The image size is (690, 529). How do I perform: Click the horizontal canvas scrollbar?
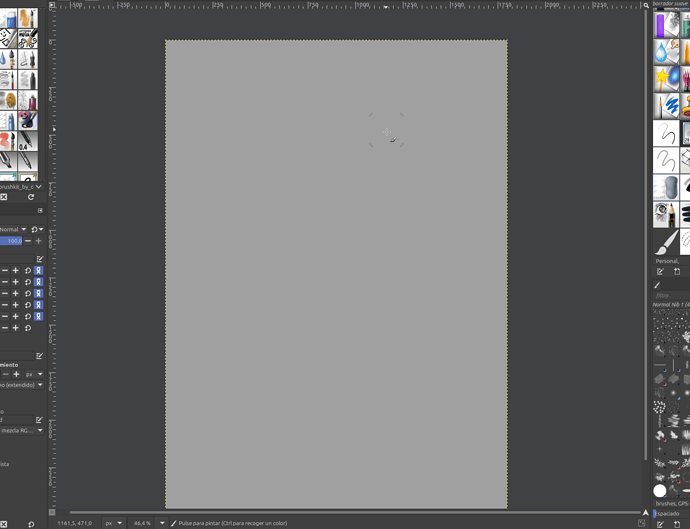(355, 512)
